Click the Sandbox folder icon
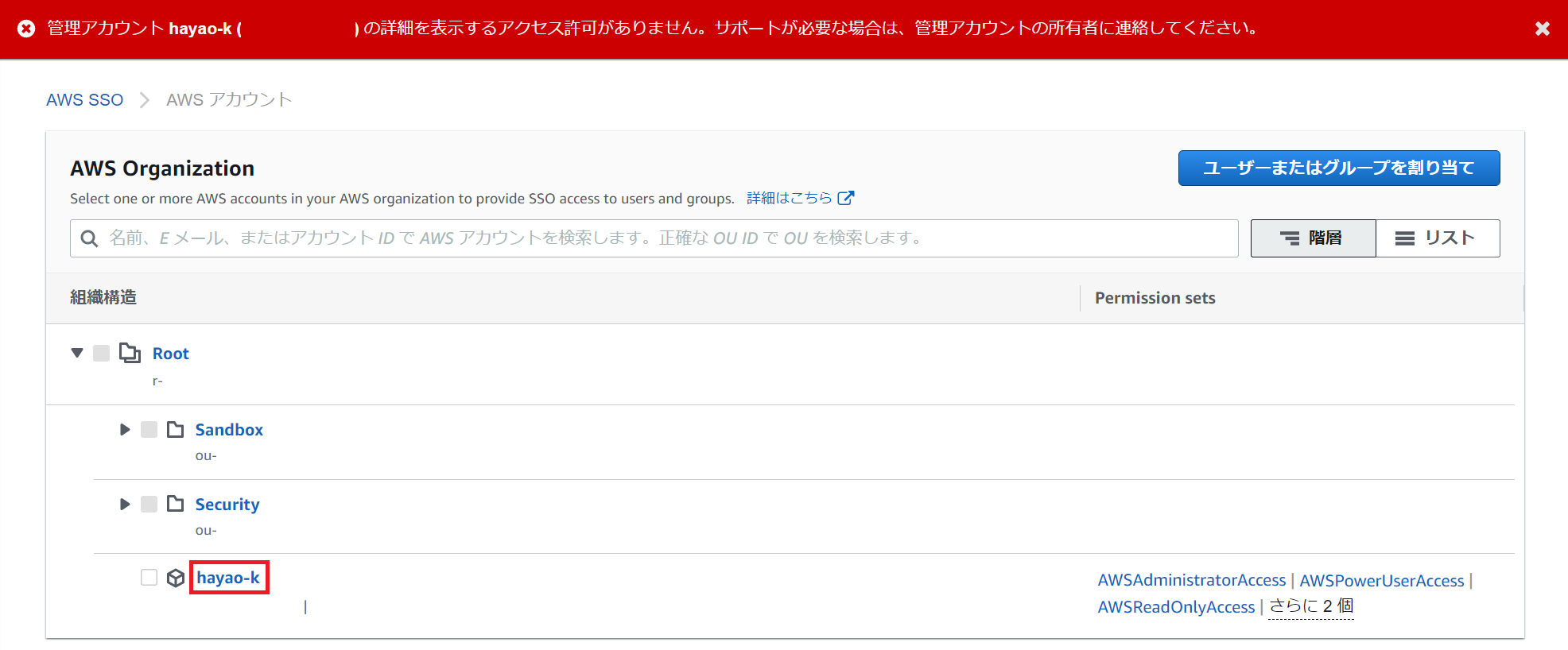The height and width of the screenshot is (650, 1568). point(176,430)
